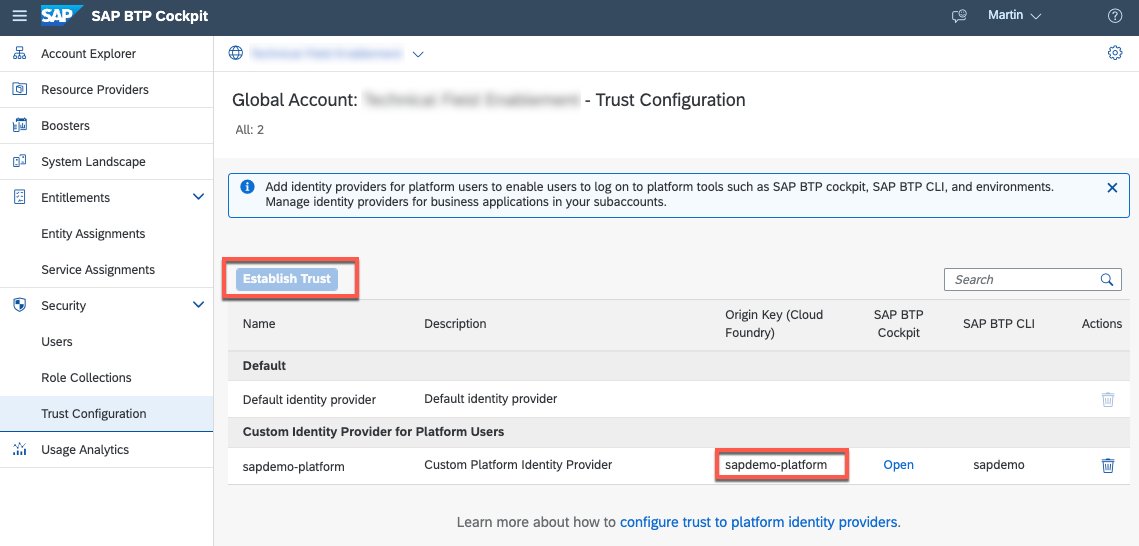Open the feedback chat icon

pyautogui.click(x=960, y=16)
